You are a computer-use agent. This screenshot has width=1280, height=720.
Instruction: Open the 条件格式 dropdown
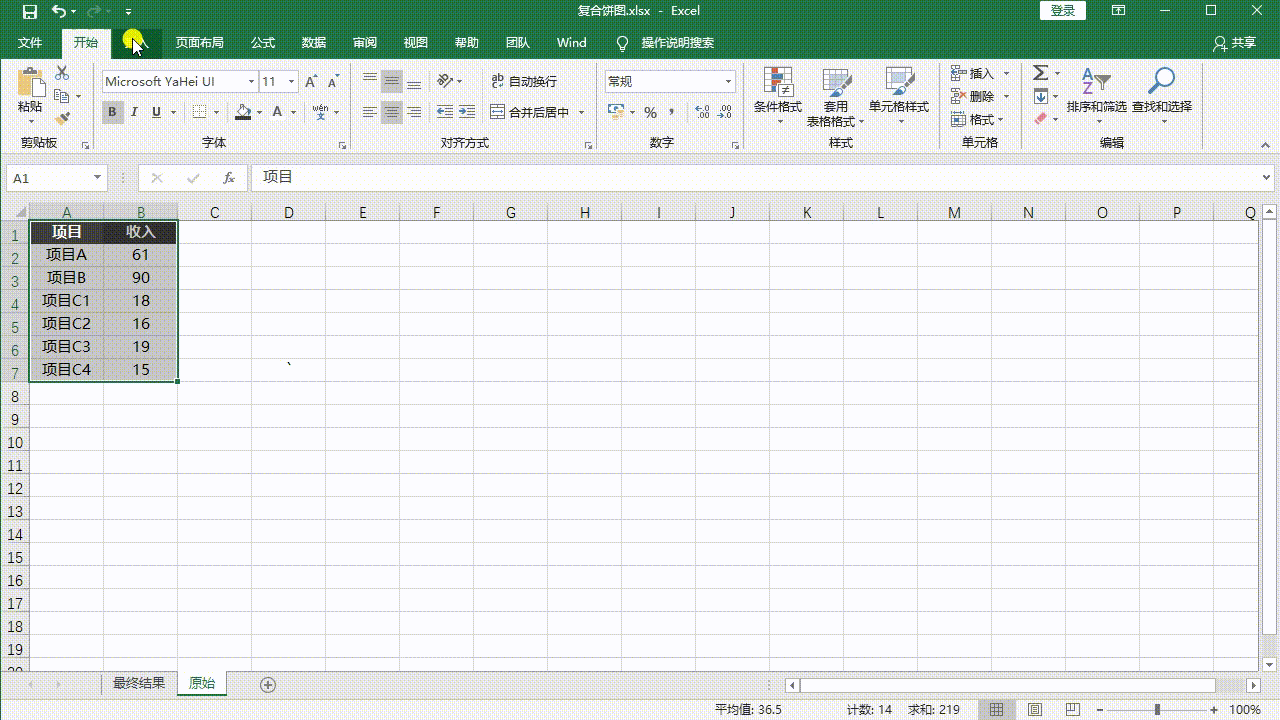click(778, 97)
